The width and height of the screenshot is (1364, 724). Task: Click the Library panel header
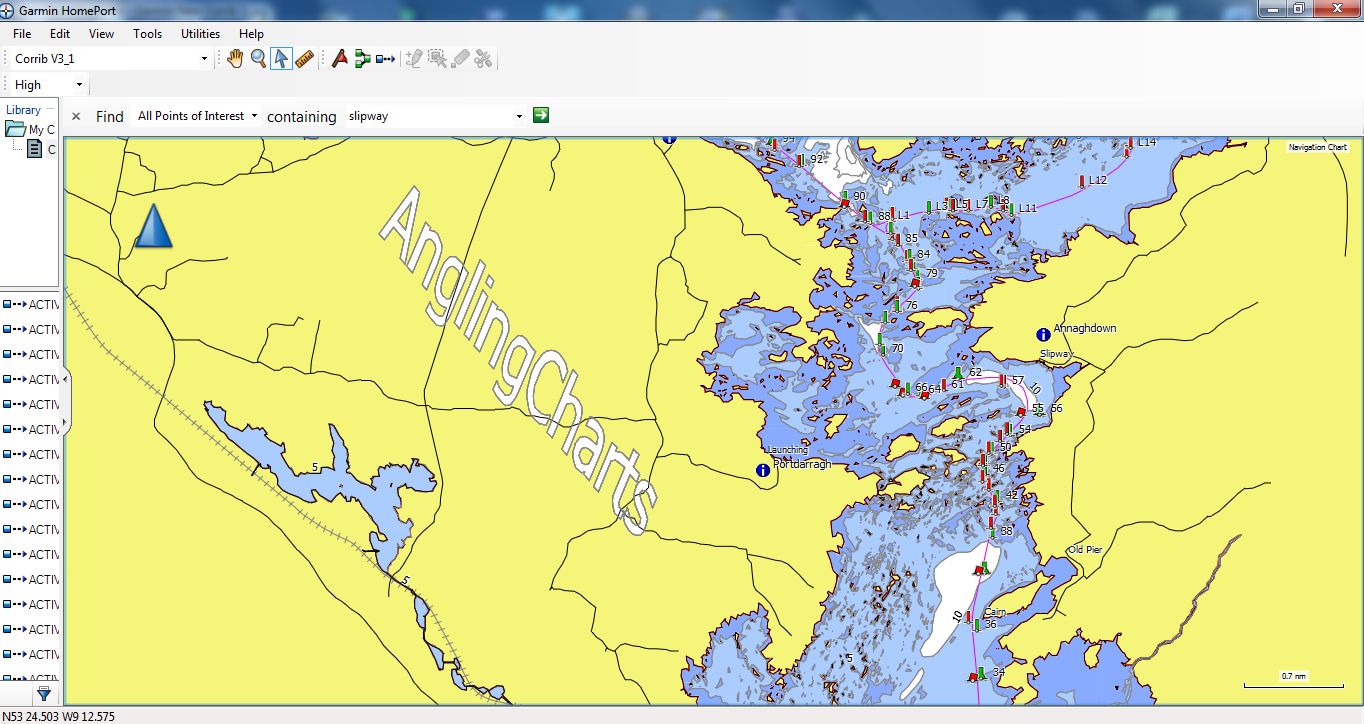[24, 110]
